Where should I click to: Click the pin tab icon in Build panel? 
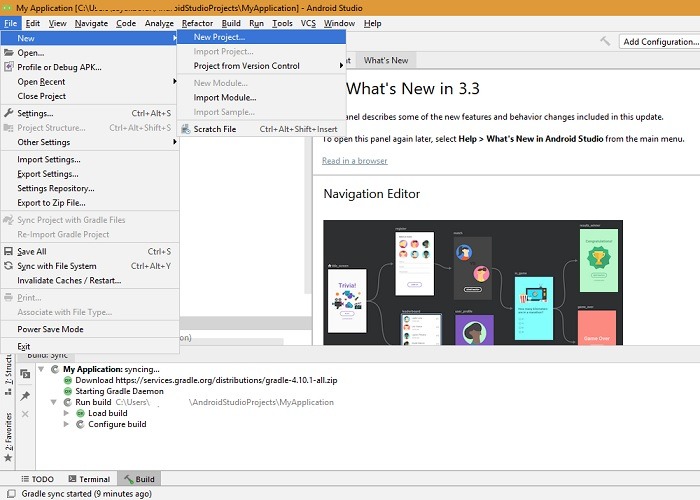pos(25,396)
